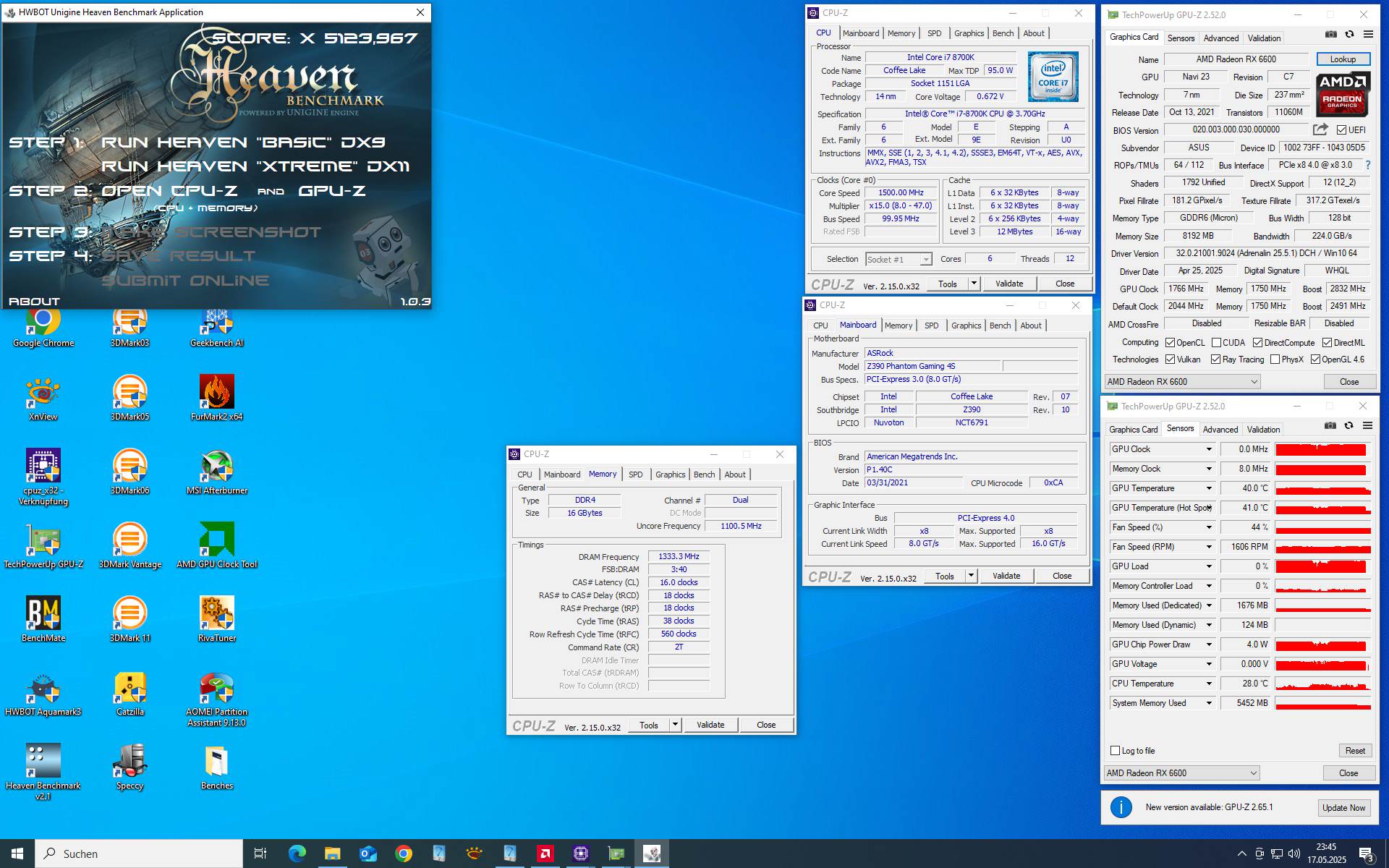Screen dimensions: 1389x868
Task: Switch to Bench tab in CPU-Z CPU window
Action: coord(1003,33)
